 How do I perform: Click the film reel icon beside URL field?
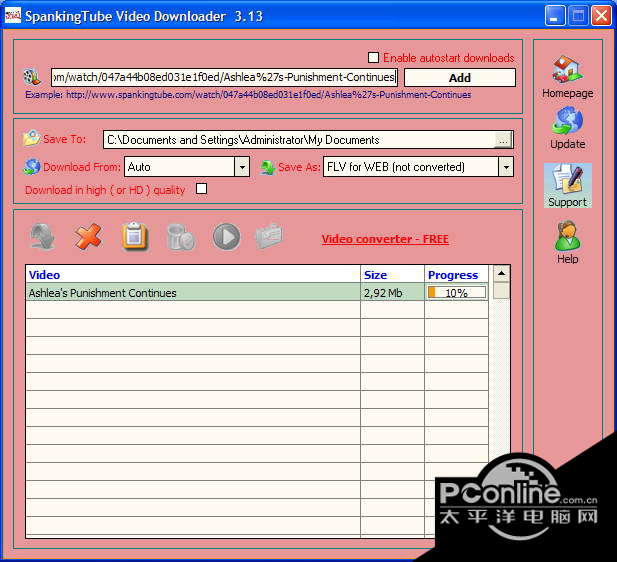pos(32,77)
